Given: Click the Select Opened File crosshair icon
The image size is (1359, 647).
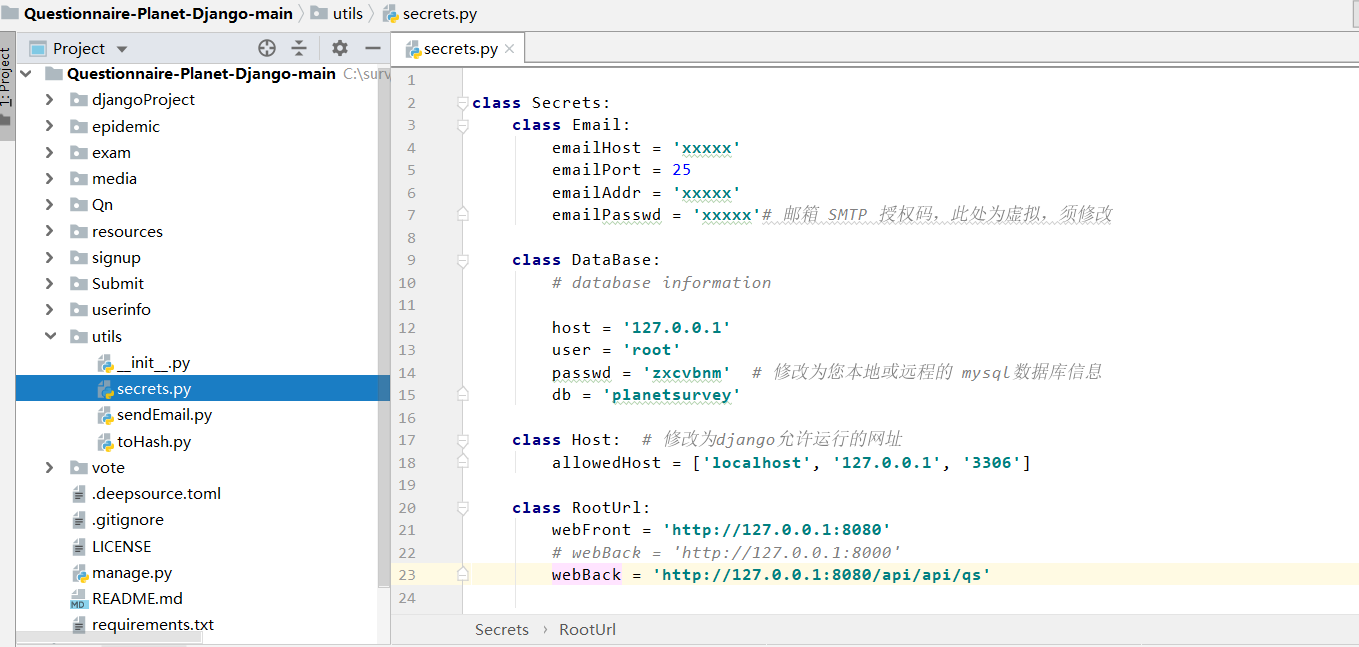Looking at the screenshot, I should pyautogui.click(x=266, y=47).
